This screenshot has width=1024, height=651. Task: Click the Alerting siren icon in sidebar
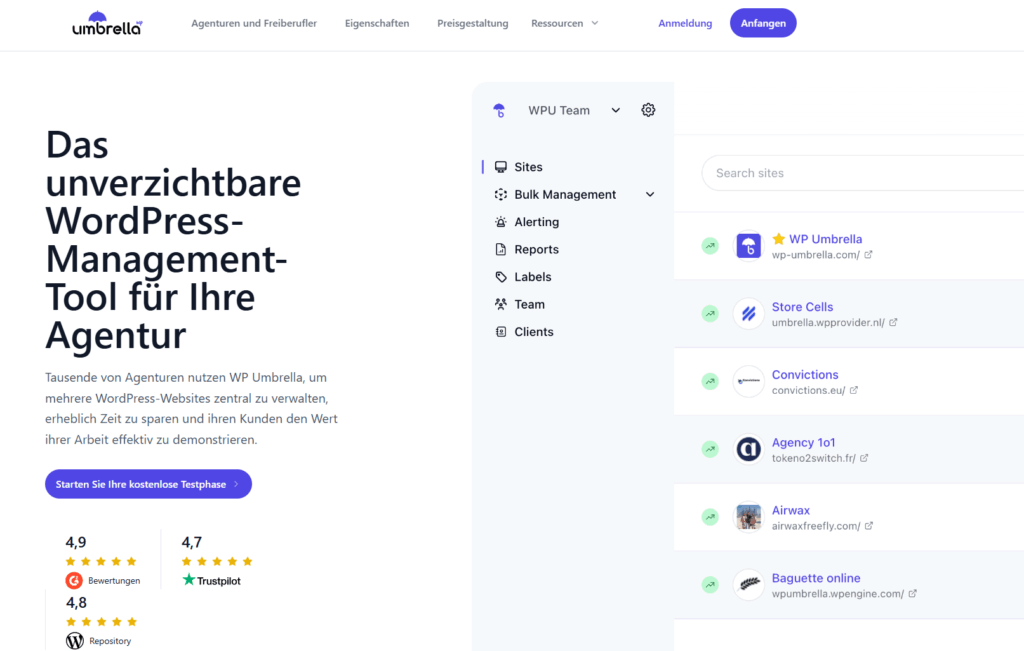pyautogui.click(x=501, y=222)
